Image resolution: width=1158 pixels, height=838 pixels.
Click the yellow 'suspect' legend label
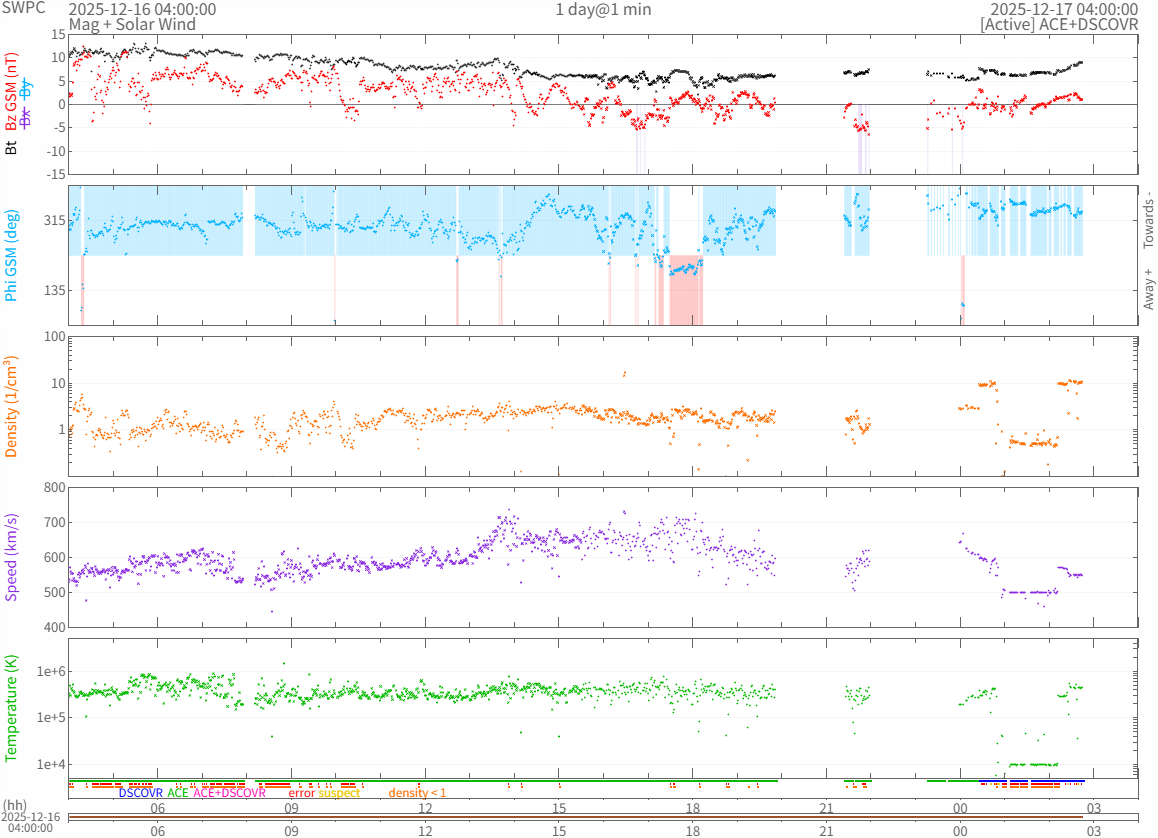tap(339, 793)
